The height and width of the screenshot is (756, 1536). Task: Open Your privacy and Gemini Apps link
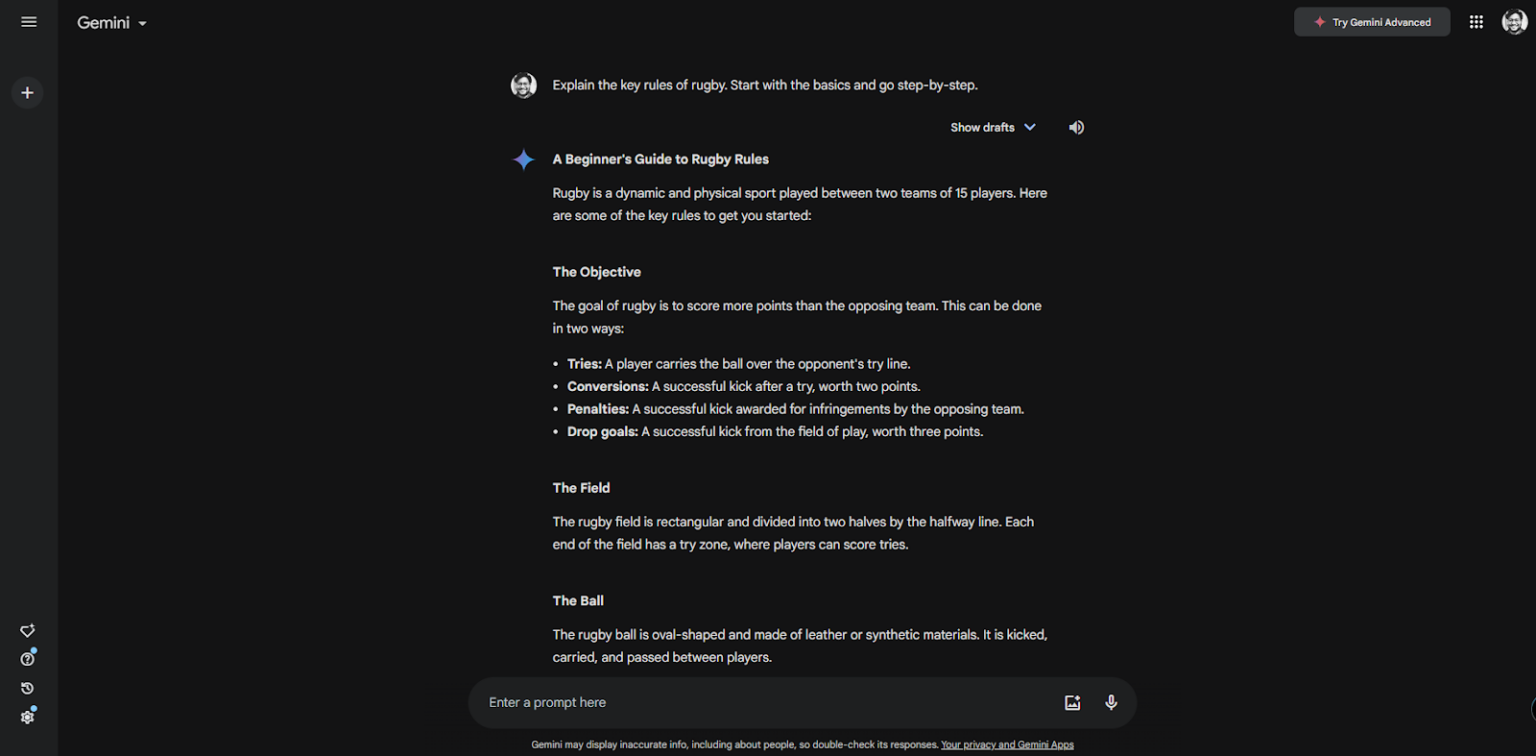coord(1007,745)
